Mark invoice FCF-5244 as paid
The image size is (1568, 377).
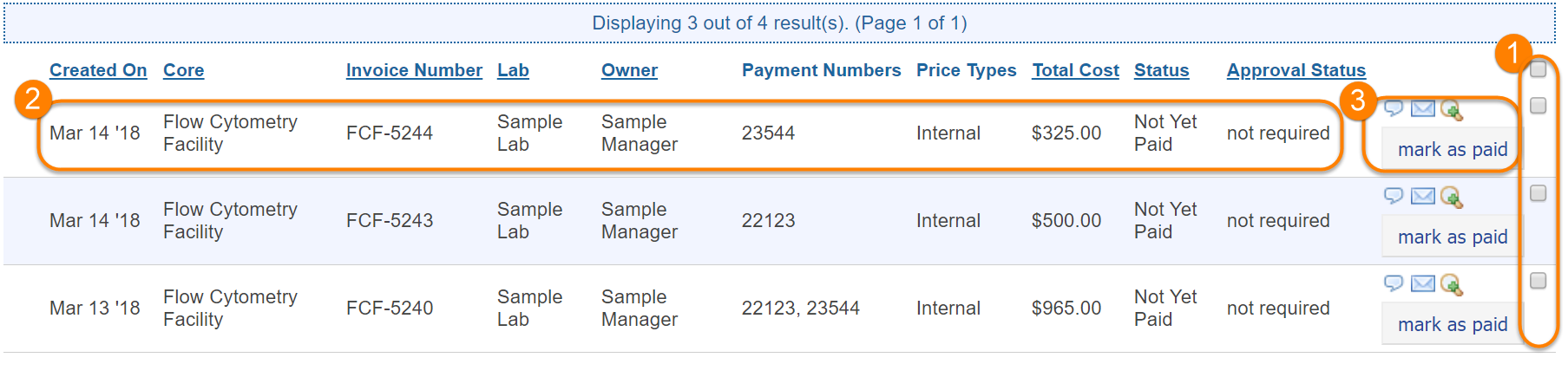coord(1452,150)
